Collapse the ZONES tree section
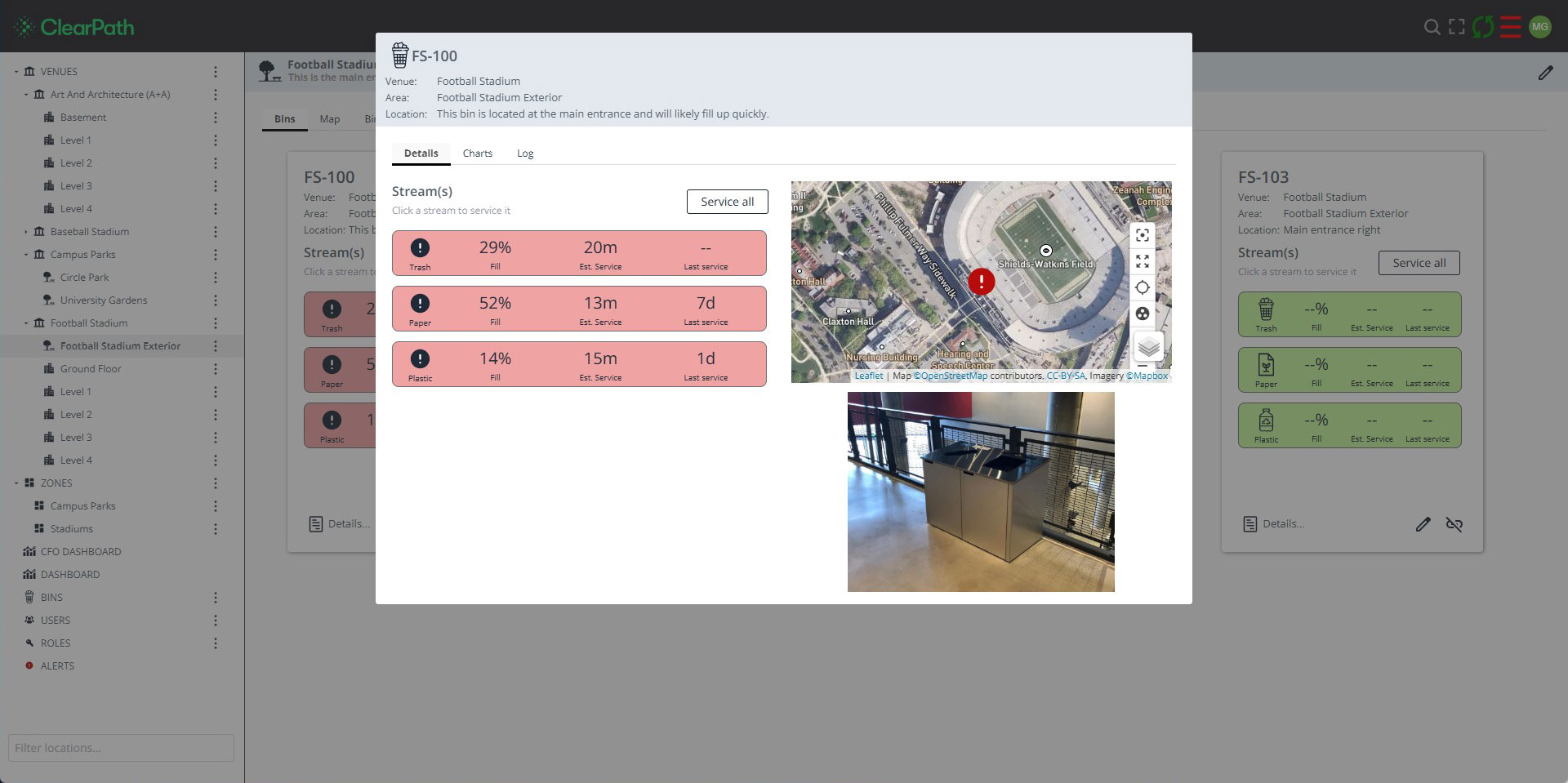1568x783 pixels. [16, 483]
